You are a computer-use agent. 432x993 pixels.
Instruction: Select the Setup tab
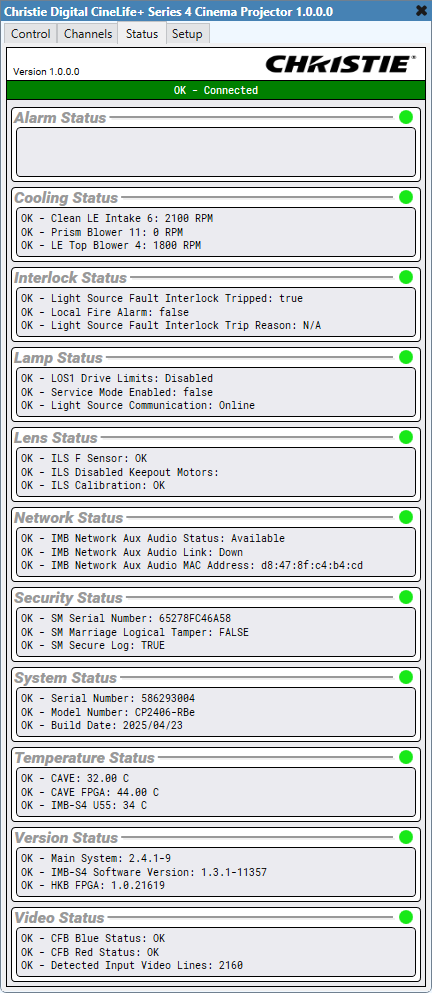(x=187, y=34)
